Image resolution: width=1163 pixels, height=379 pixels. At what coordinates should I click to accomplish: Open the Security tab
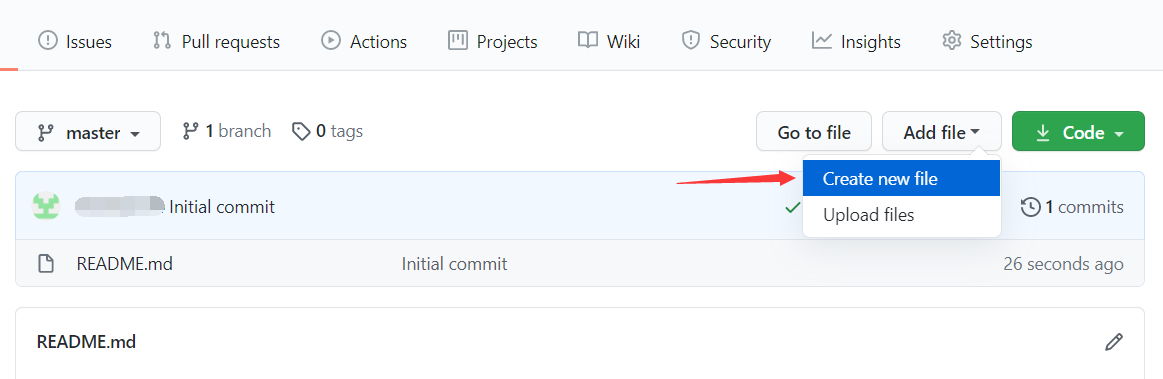pyautogui.click(x=726, y=42)
